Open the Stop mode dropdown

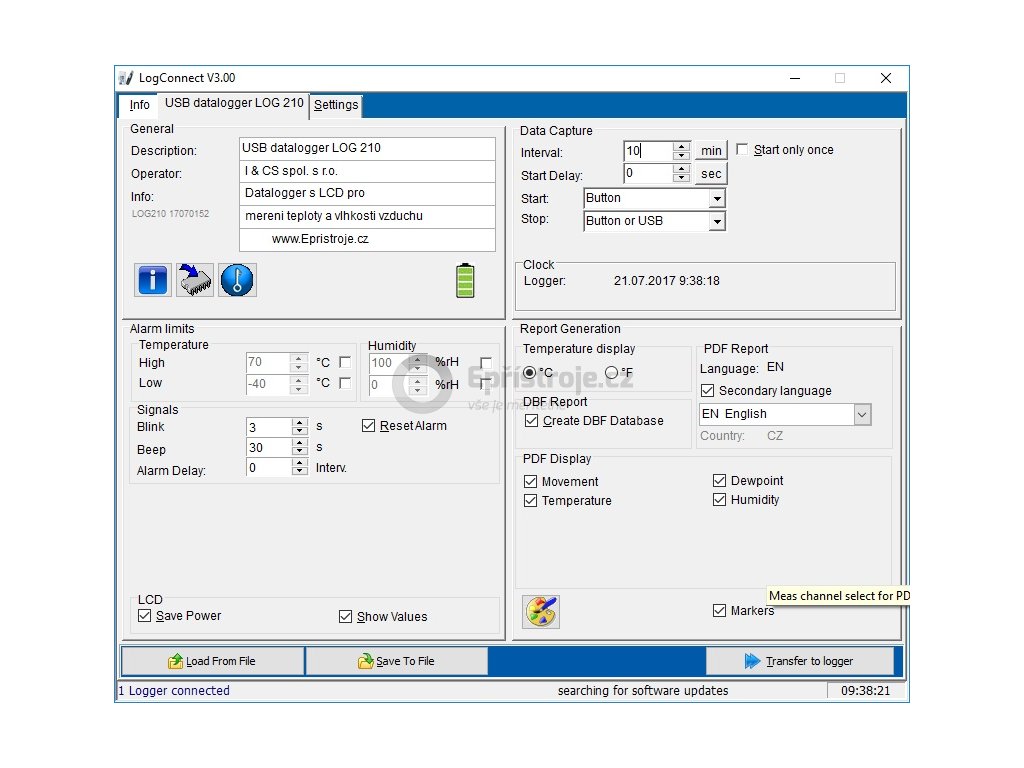[x=716, y=222]
